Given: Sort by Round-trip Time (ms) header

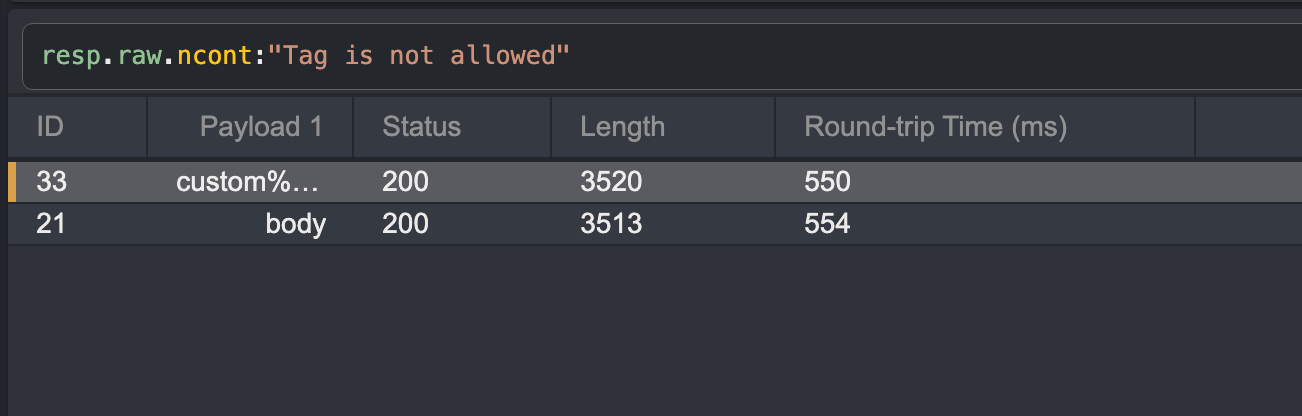Looking at the screenshot, I should click(x=935, y=127).
